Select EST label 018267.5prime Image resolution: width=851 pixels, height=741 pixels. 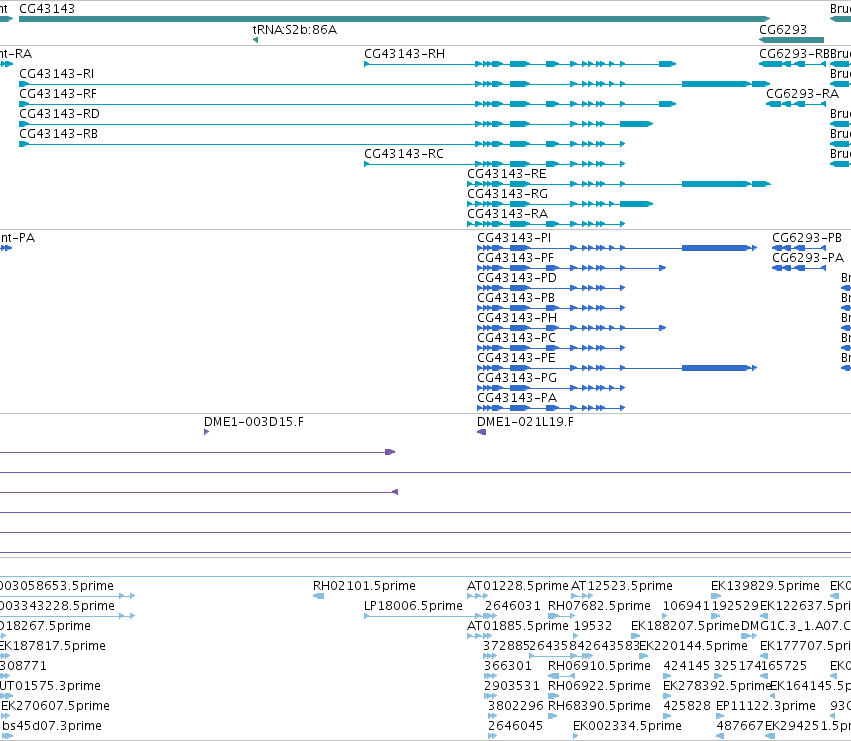(46, 626)
